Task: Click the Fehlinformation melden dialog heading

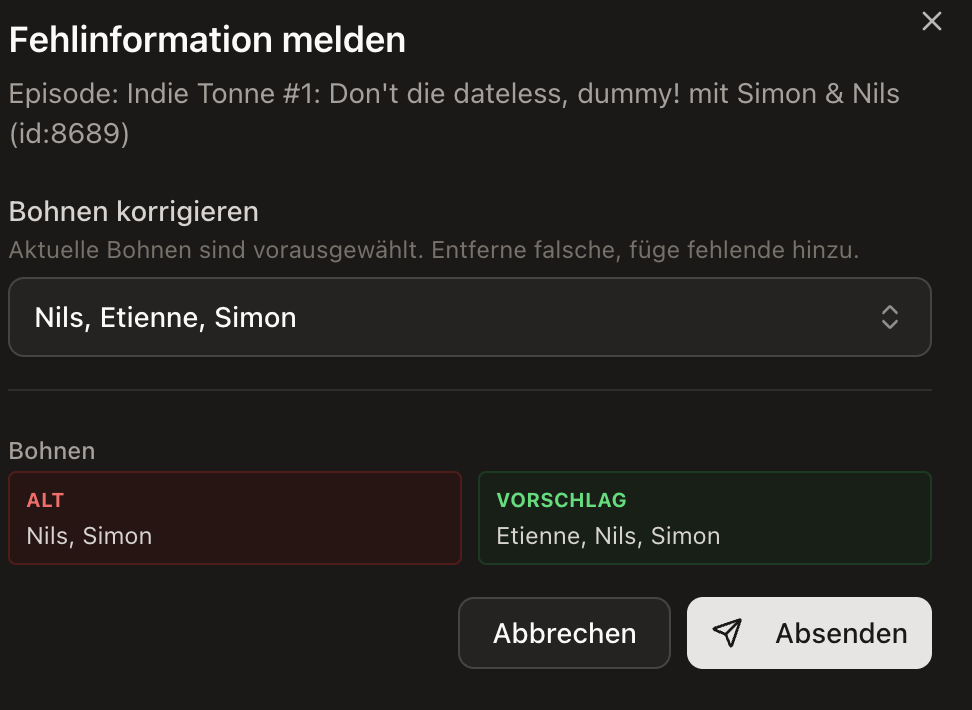Action: pos(207,38)
